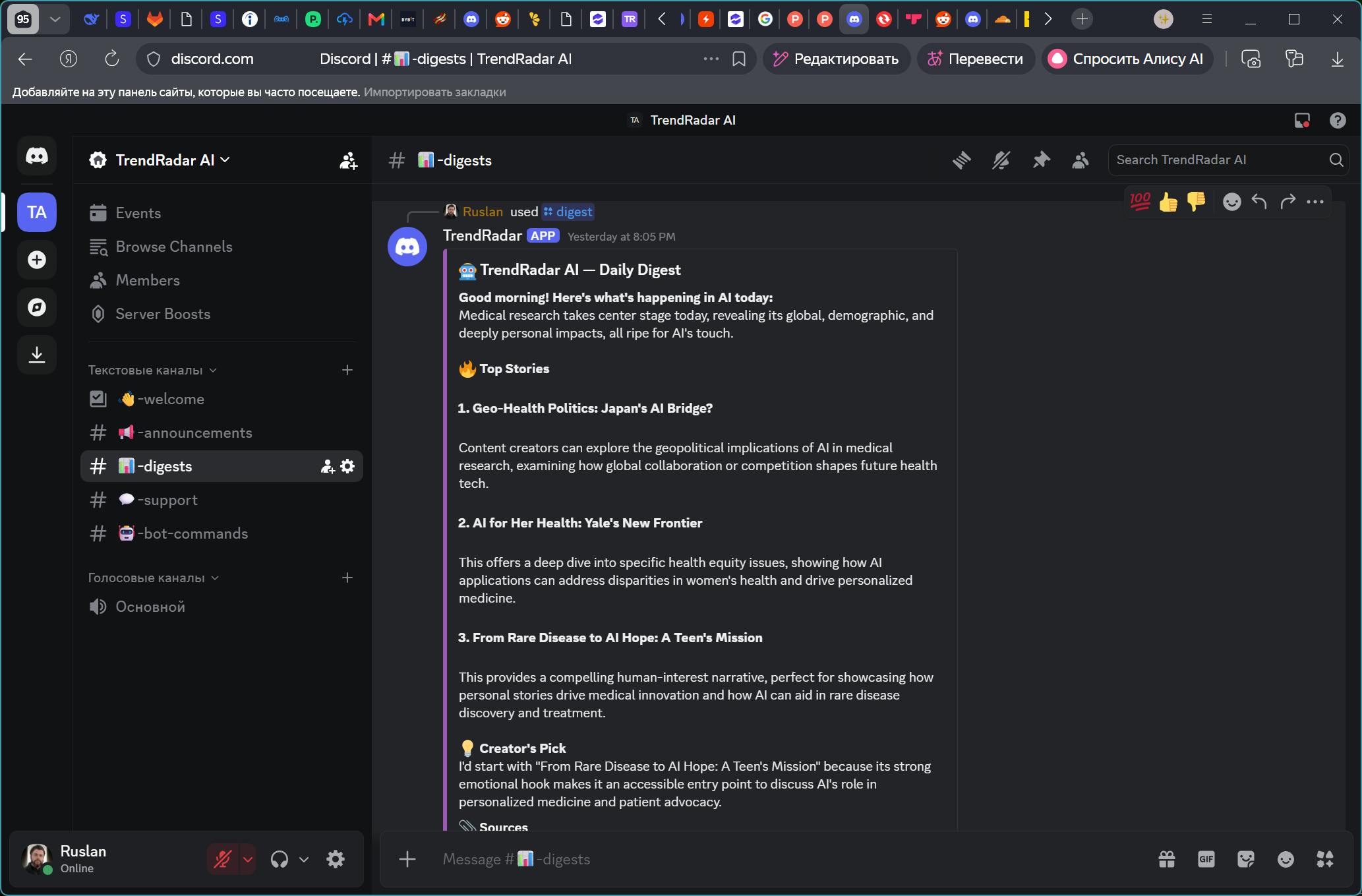1362x896 pixels.
Task: Open gift Nitro icon in message bar
Action: (x=1167, y=859)
